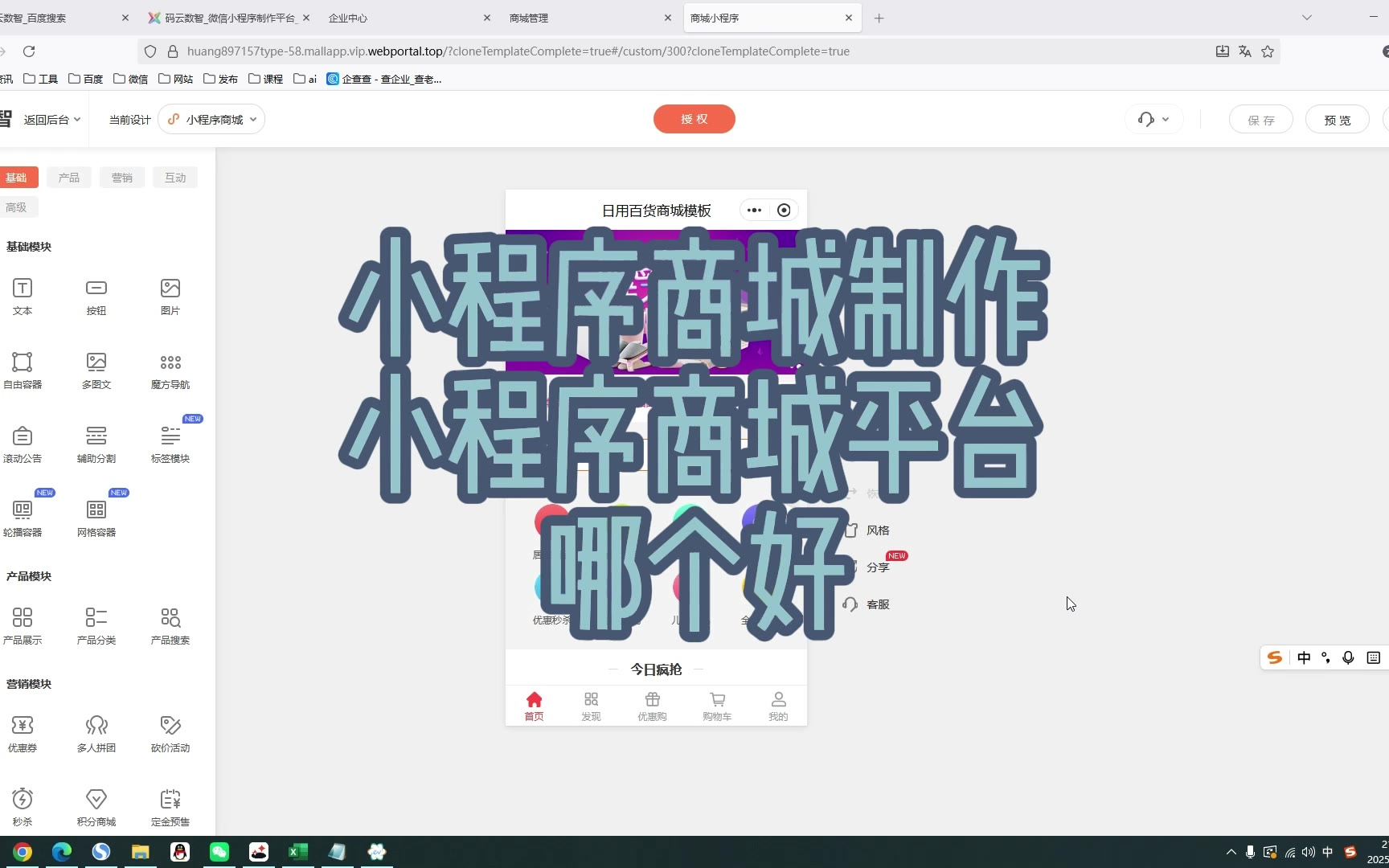Click the capsule close circle icon
Screen dimensions: 1389x868
pyautogui.click(x=784, y=211)
